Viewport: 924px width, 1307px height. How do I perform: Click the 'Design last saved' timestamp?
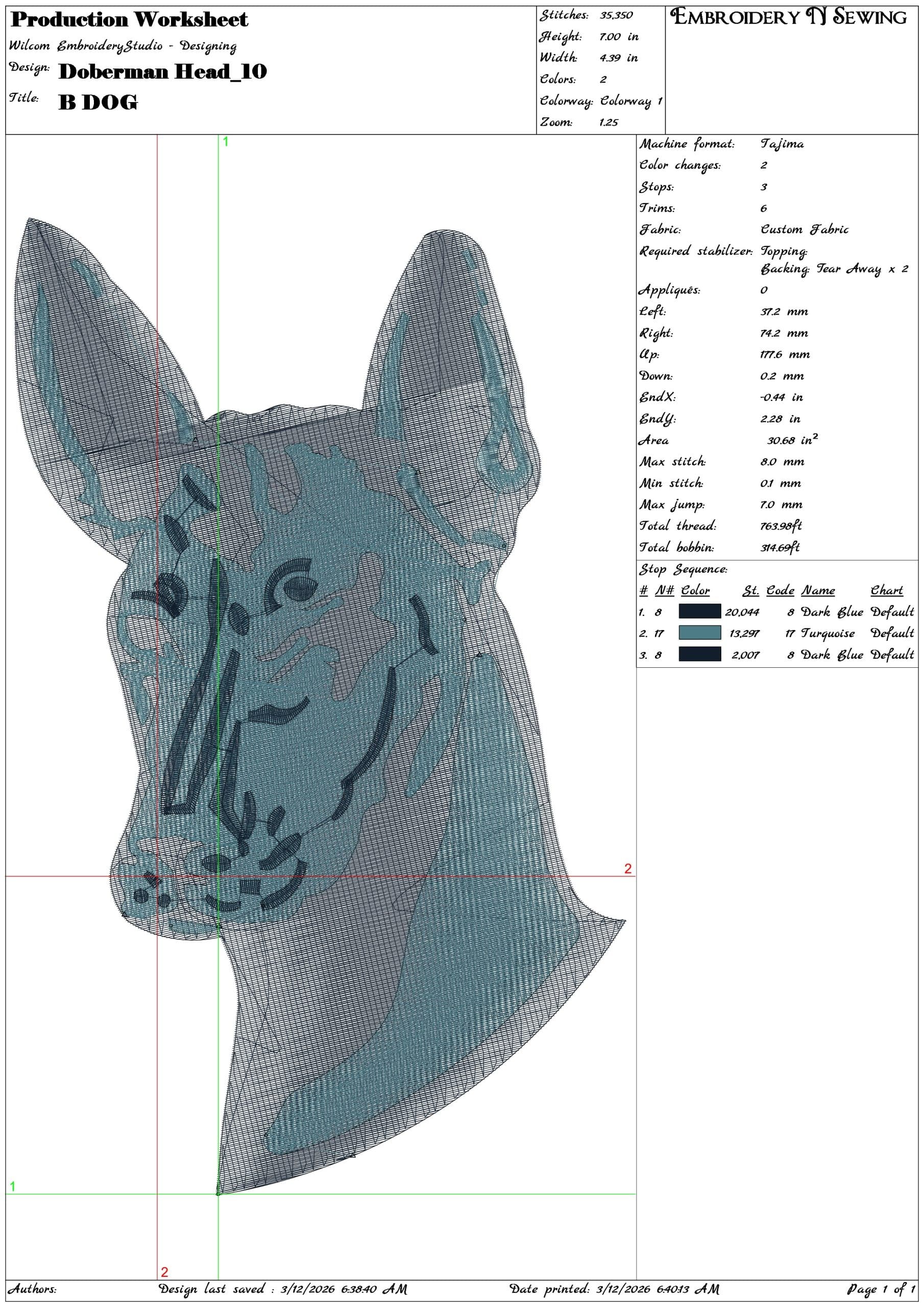282,1289
